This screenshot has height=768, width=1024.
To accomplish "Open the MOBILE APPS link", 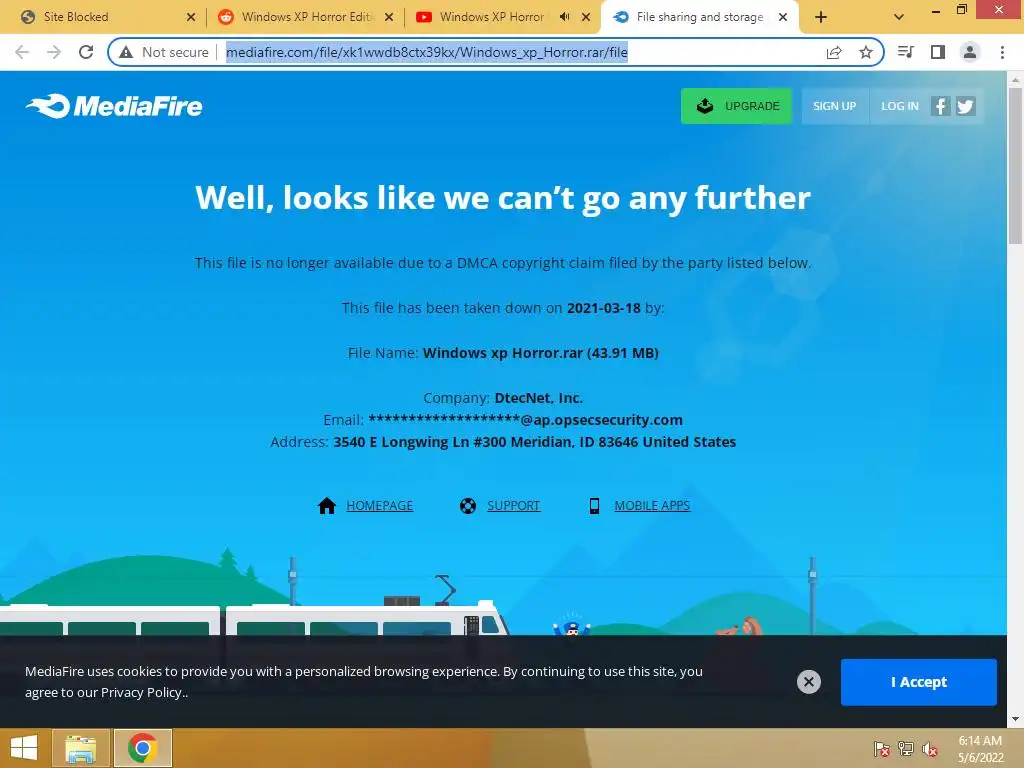I will (x=652, y=505).
